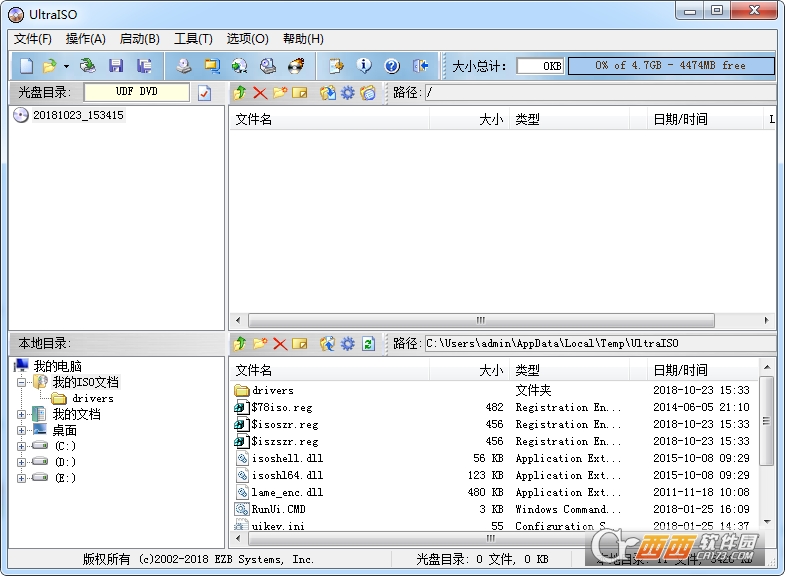
Task: Click the local pane gear Properties icon
Action: [348, 344]
